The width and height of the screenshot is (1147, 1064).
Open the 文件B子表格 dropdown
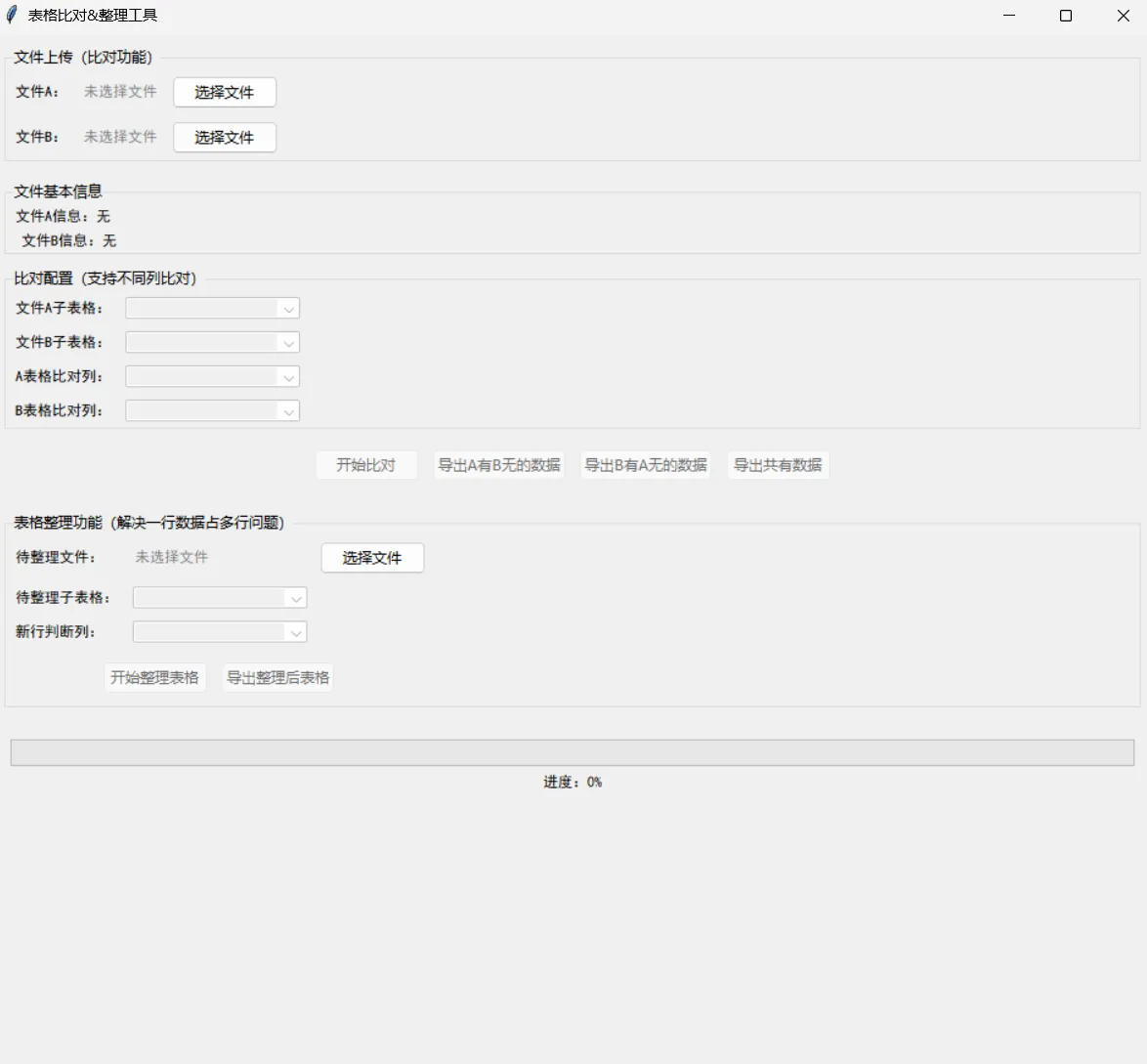[x=212, y=343]
